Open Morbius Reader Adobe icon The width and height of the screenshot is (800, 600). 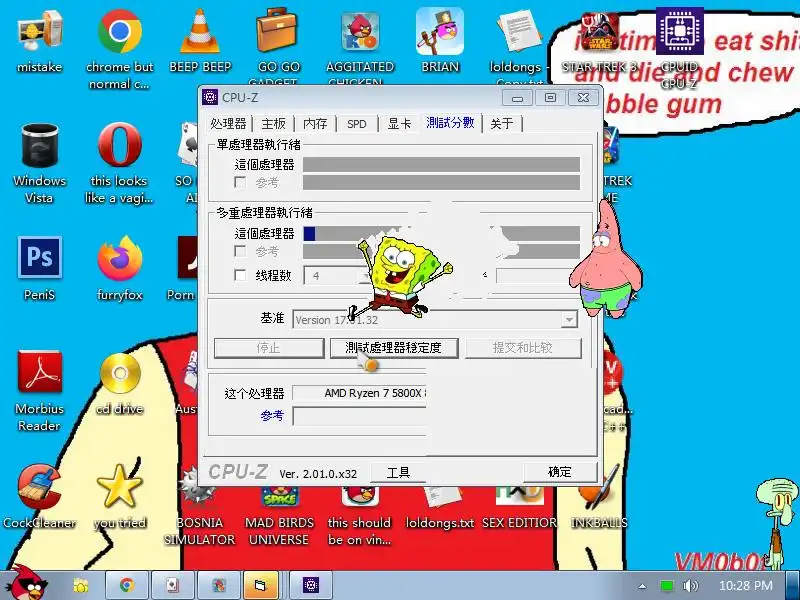click(x=39, y=372)
